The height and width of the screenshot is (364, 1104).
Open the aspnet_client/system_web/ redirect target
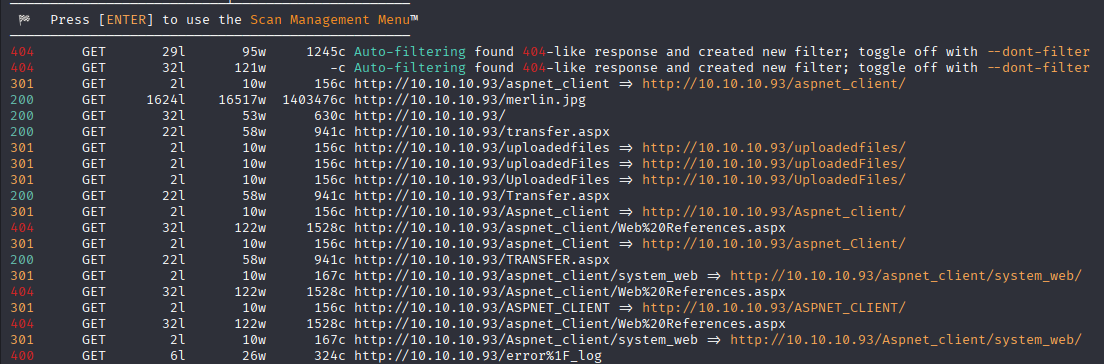point(905,276)
